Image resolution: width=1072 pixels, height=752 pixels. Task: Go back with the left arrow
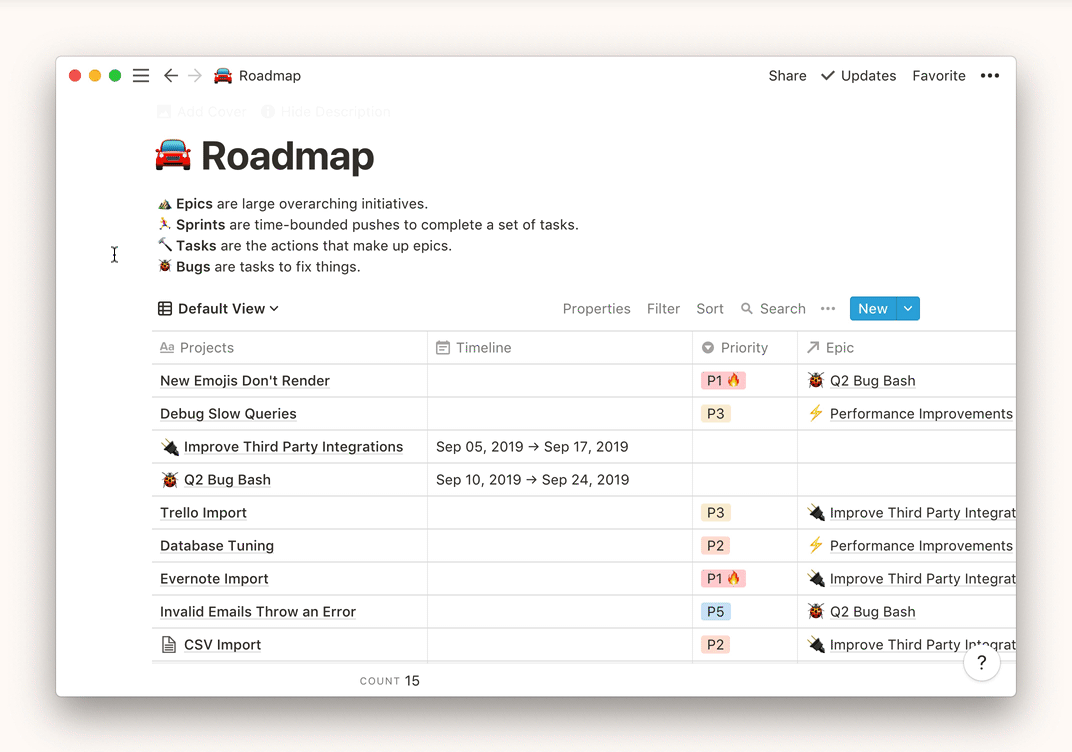[x=171, y=76]
